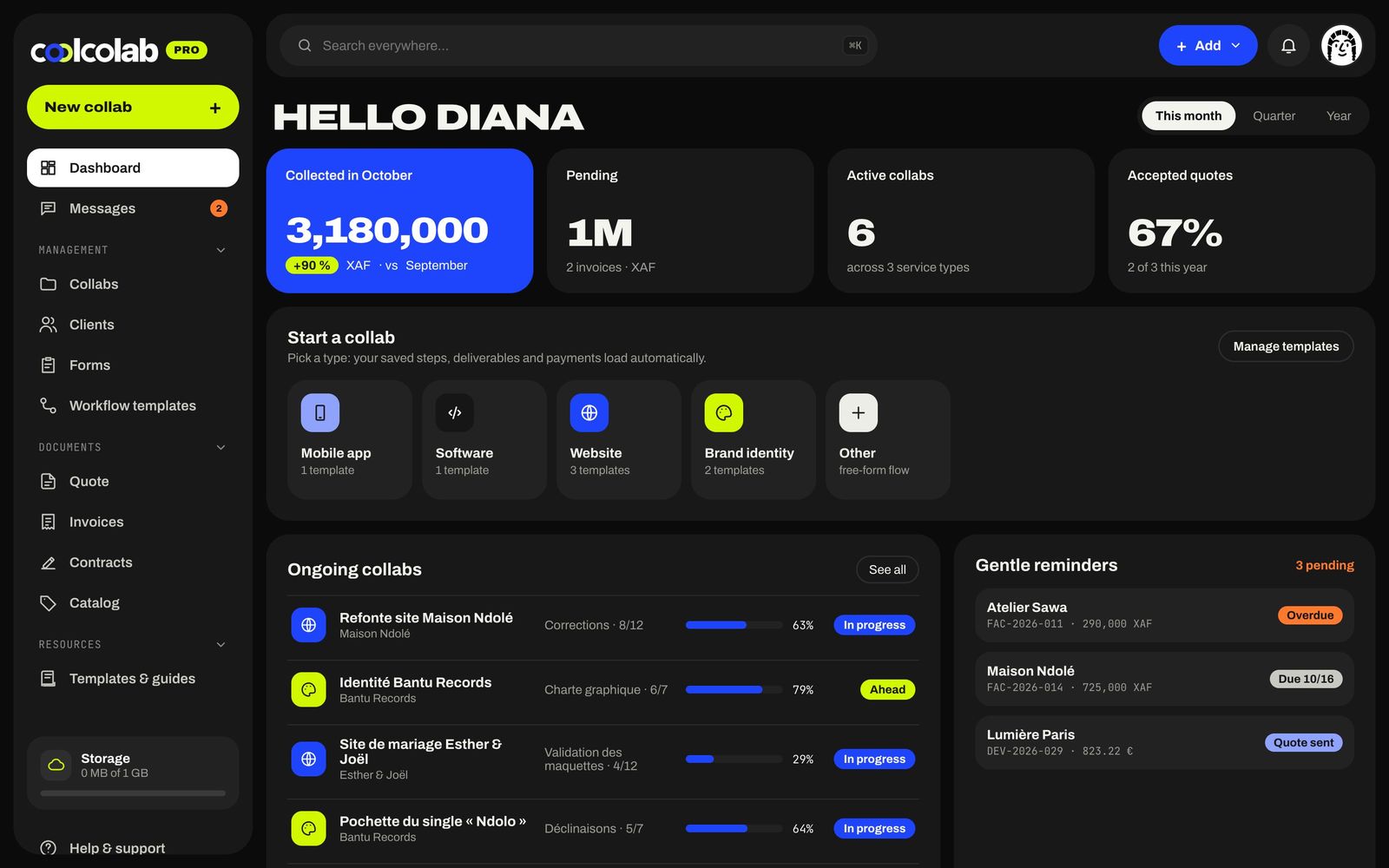Click globe icon for Refonte site Maison Ndolé
Image resolution: width=1389 pixels, height=868 pixels.
[x=308, y=625]
